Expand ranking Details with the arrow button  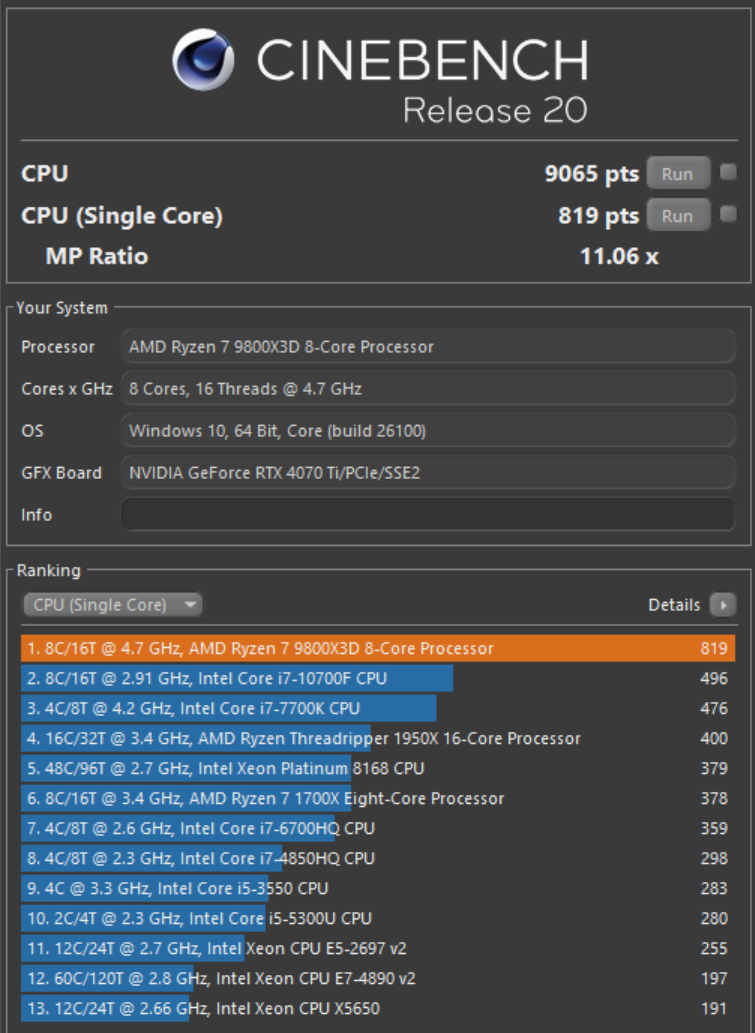click(722, 605)
